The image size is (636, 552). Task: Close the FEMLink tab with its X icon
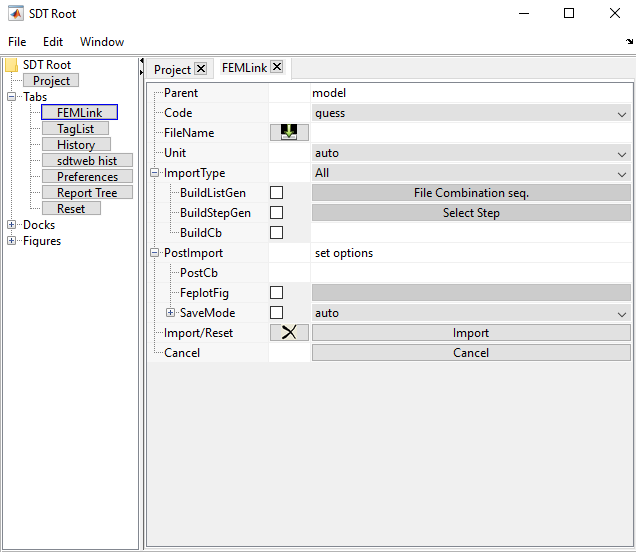point(277,68)
